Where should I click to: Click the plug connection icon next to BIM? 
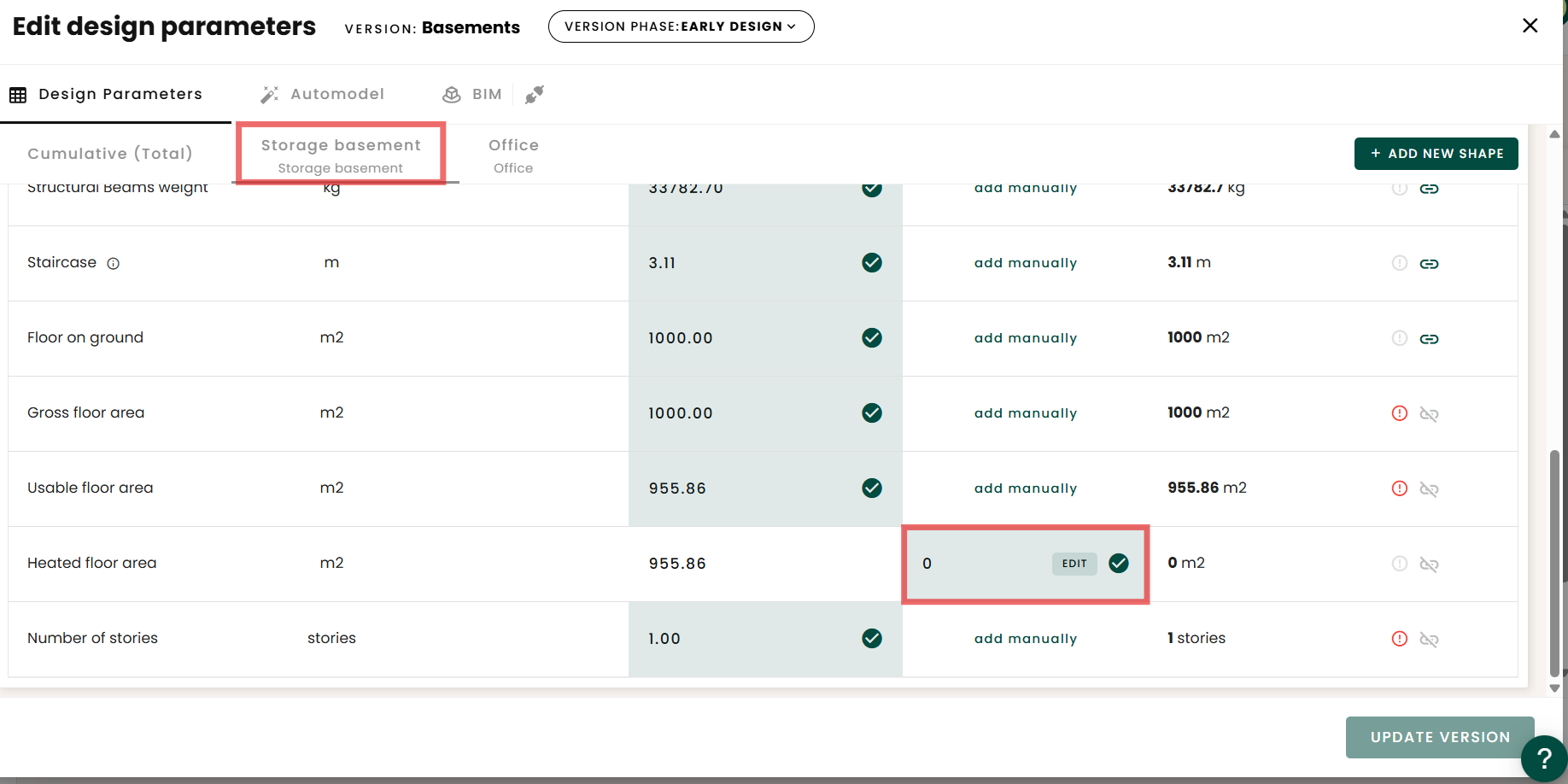pyautogui.click(x=535, y=94)
